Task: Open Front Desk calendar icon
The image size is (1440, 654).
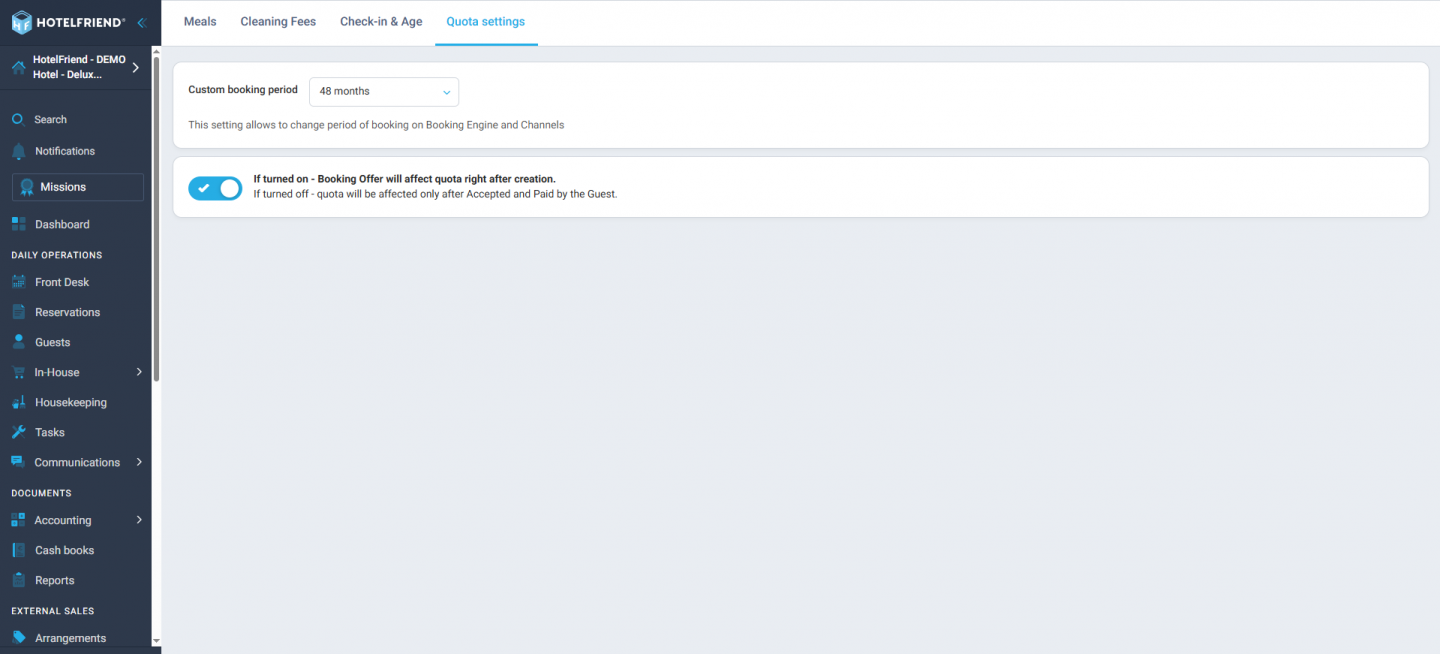Action: [x=18, y=283]
